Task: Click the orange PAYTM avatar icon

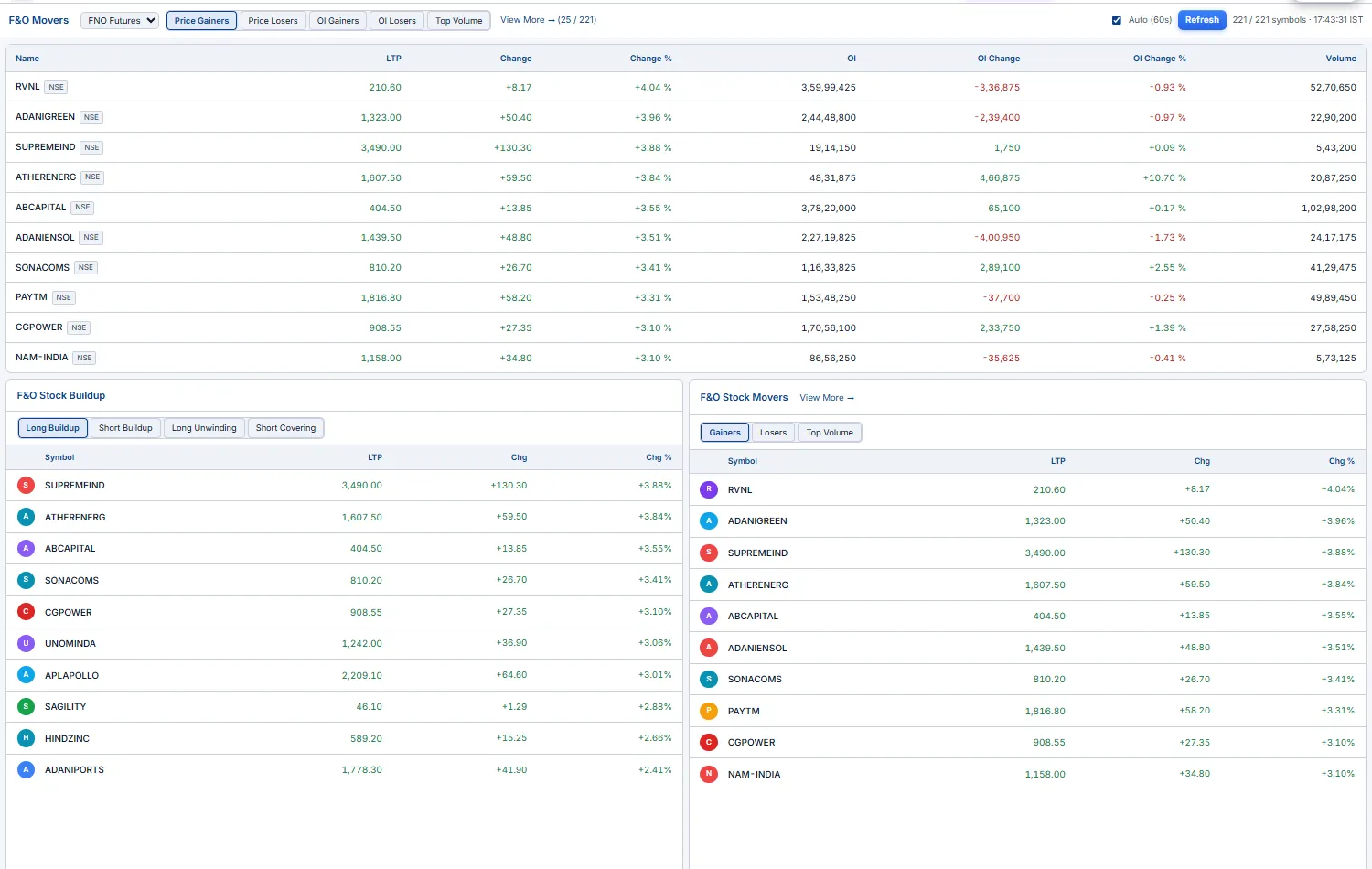Action: tap(709, 711)
